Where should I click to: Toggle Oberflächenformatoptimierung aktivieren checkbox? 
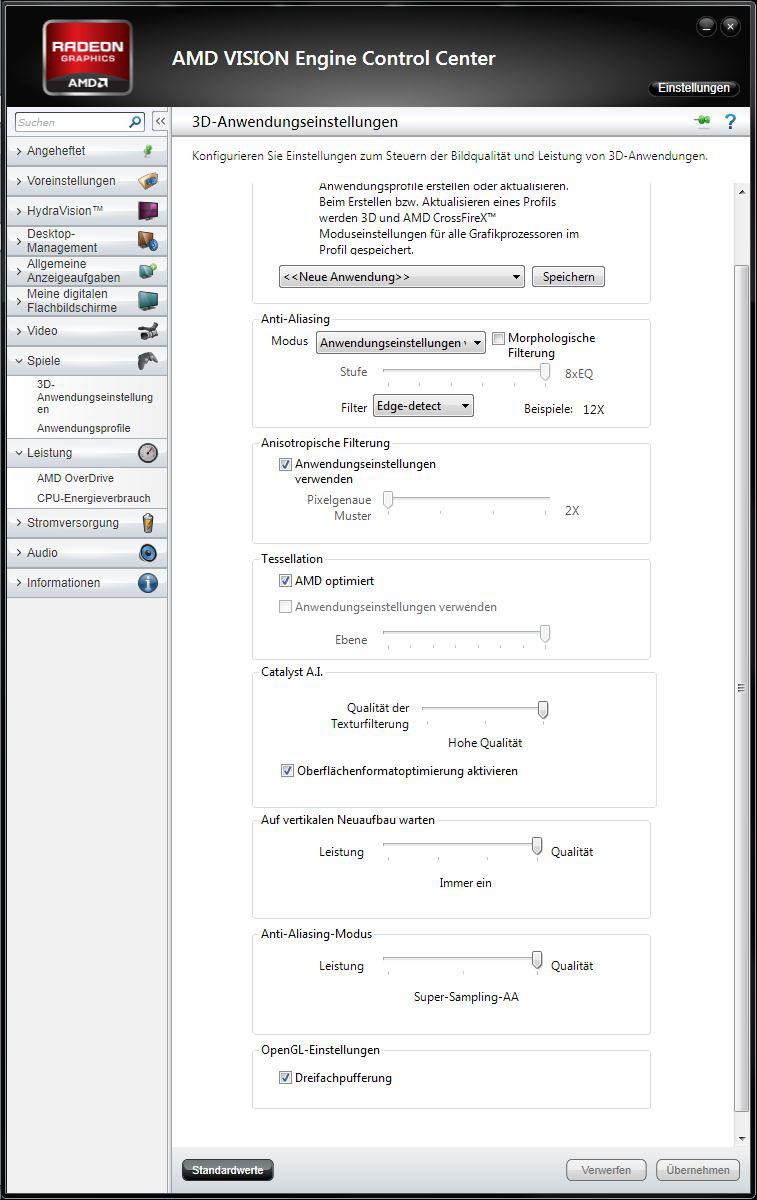[287, 771]
